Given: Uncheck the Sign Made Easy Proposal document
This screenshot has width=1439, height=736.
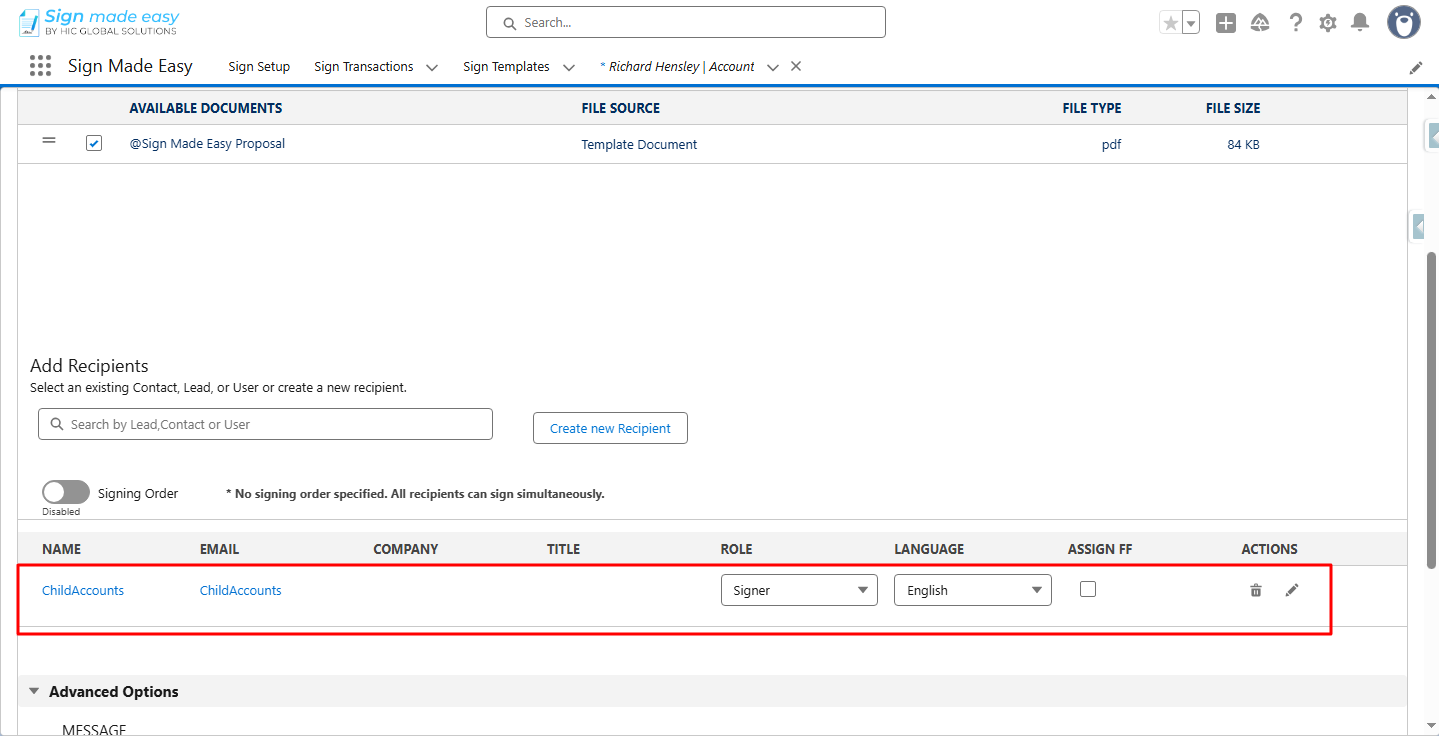Looking at the screenshot, I should click(x=93, y=143).
